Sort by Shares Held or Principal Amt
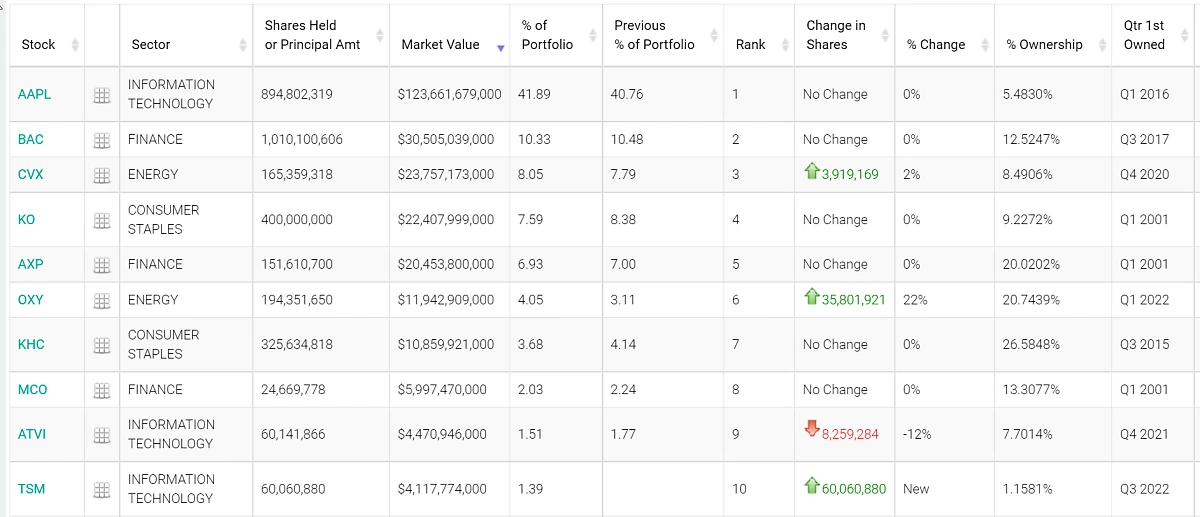This screenshot has width=1200, height=517. point(312,35)
